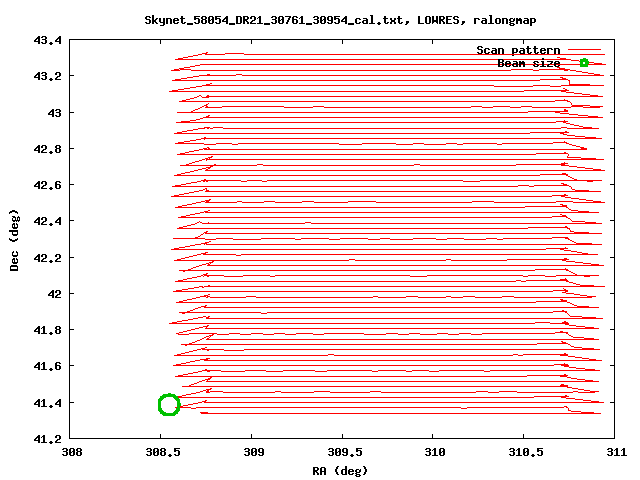Click the 42.2 Dec axis tick label

(x=48, y=258)
